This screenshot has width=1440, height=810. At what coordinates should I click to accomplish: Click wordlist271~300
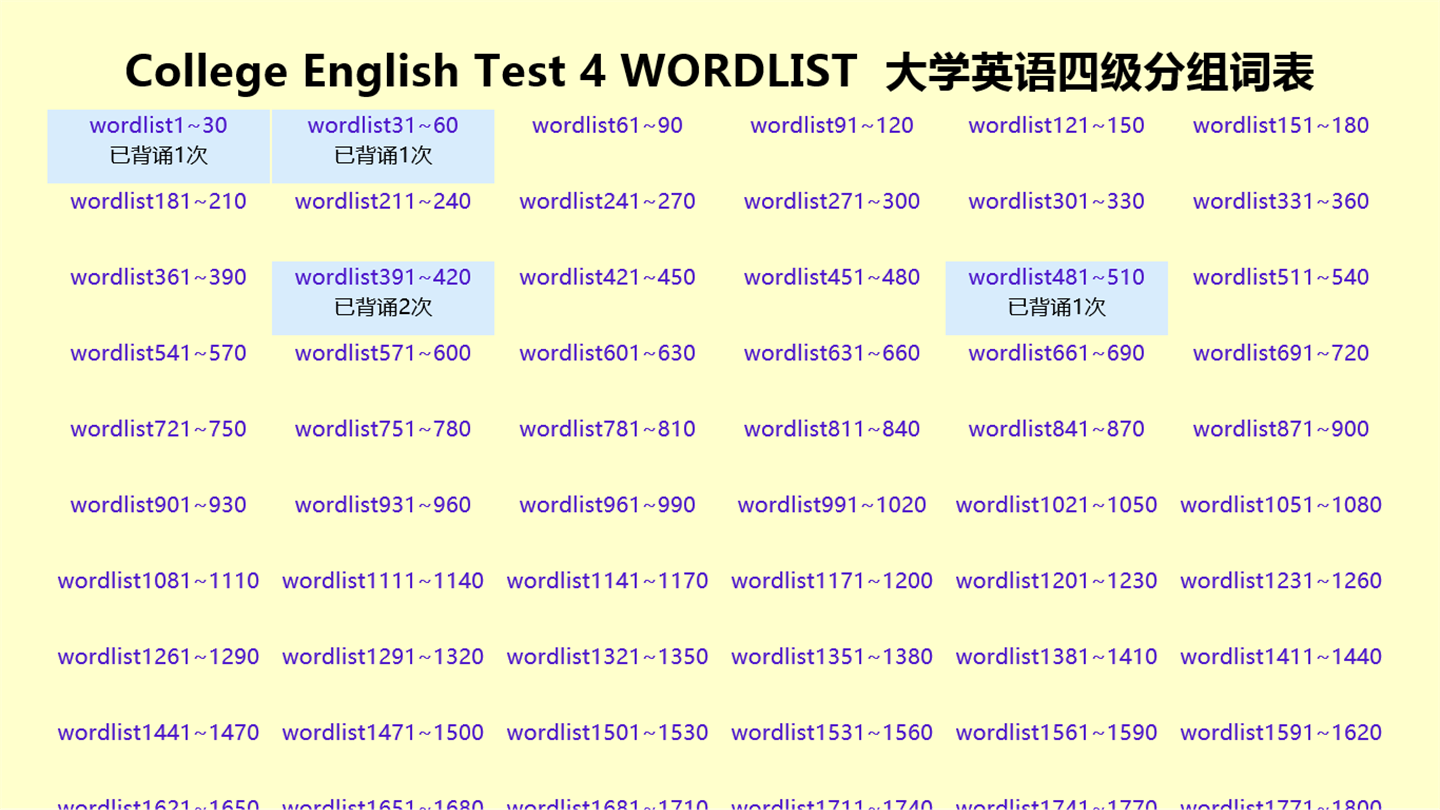(x=832, y=201)
